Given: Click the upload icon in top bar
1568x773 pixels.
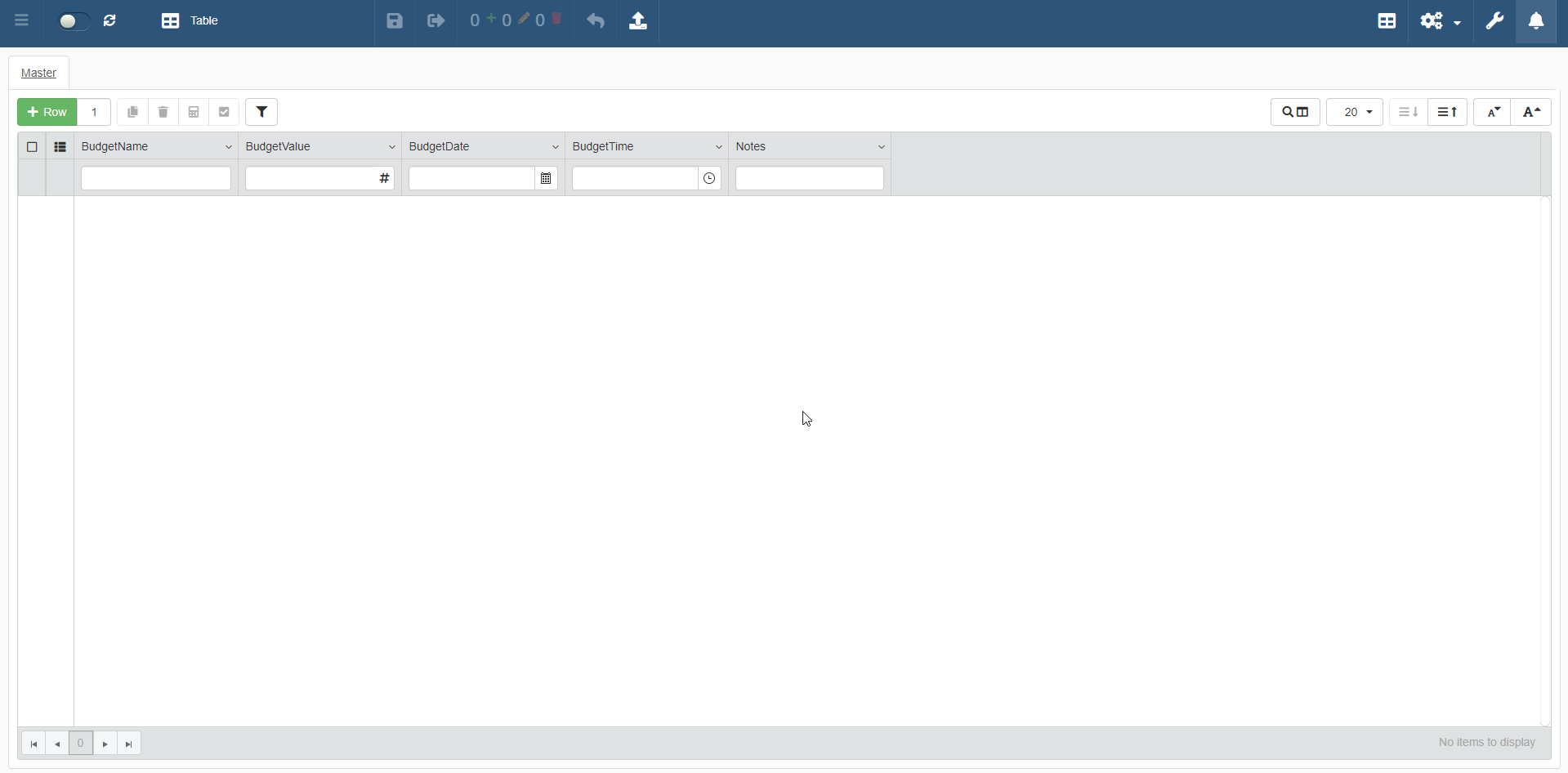Looking at the screenshot, I should [x=638, y=21].
